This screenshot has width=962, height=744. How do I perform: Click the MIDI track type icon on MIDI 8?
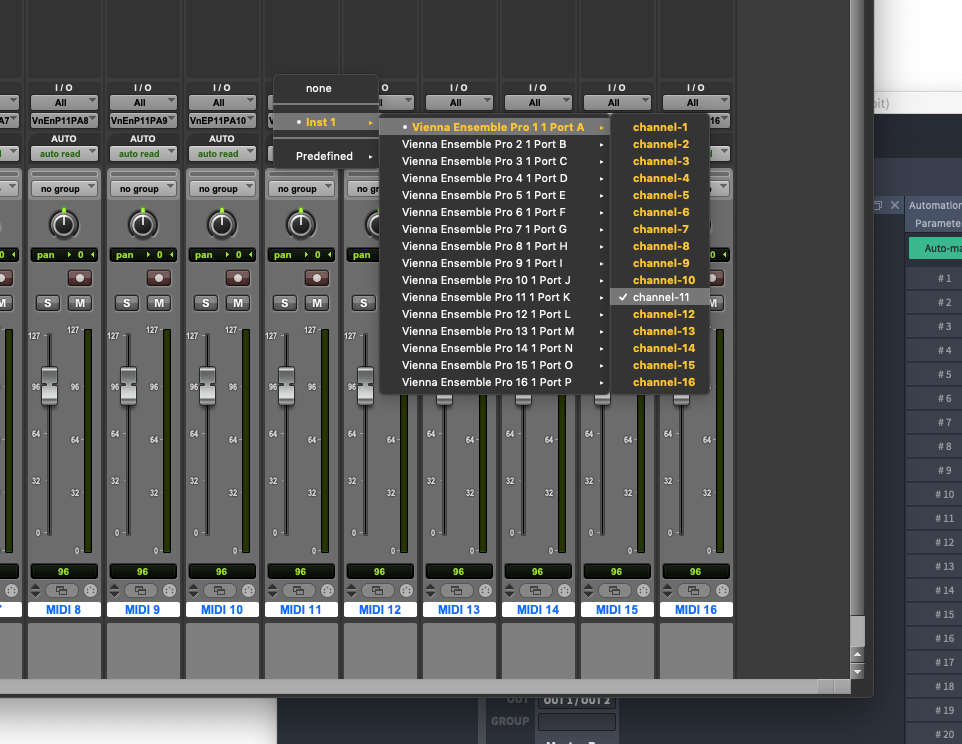pyautogui.click(x=90, y=591)
